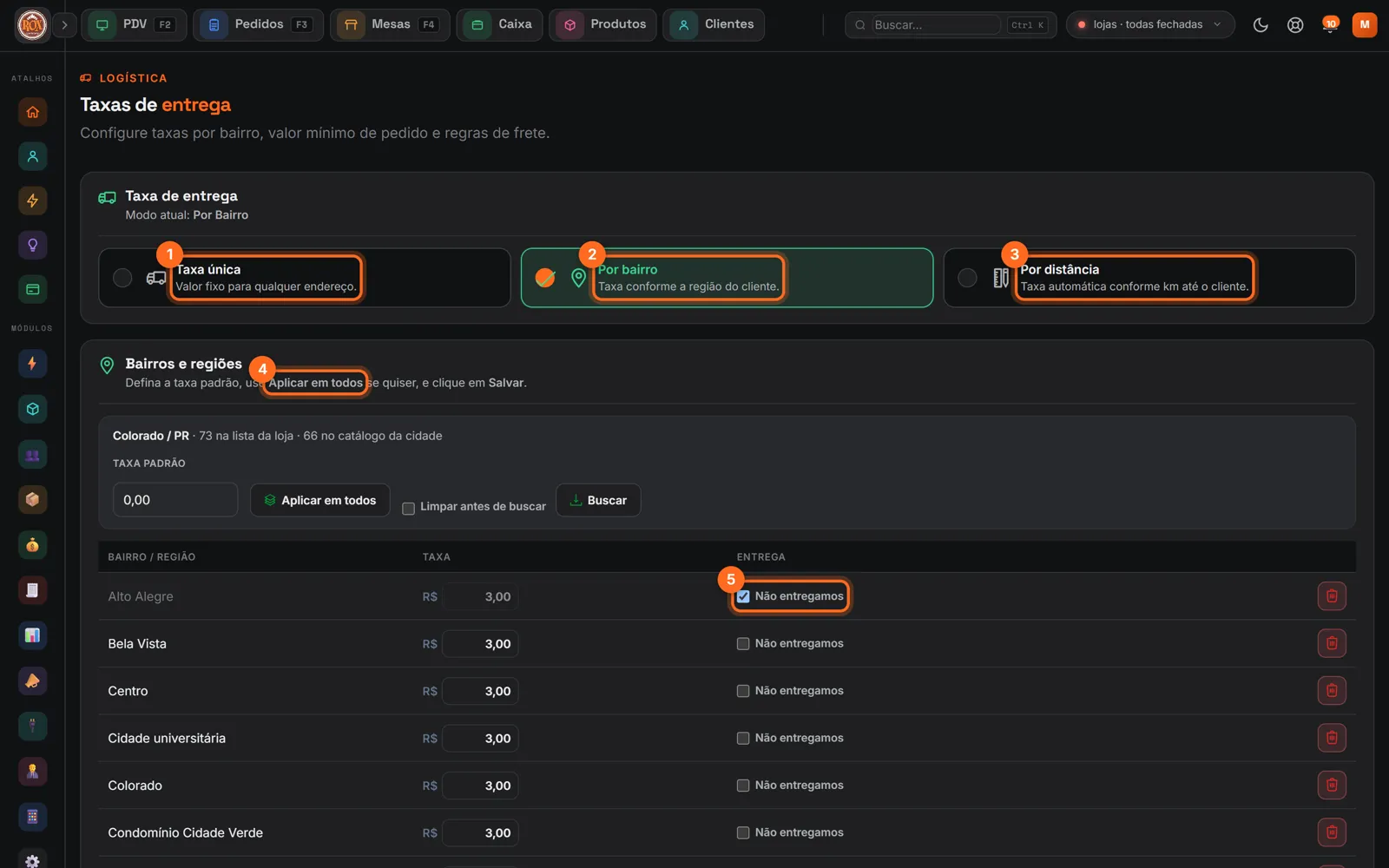This screenshot has width=1389, height=868.
Task: Open the lightning bolt shortcut under Atalhos
Action: point(32,201)
